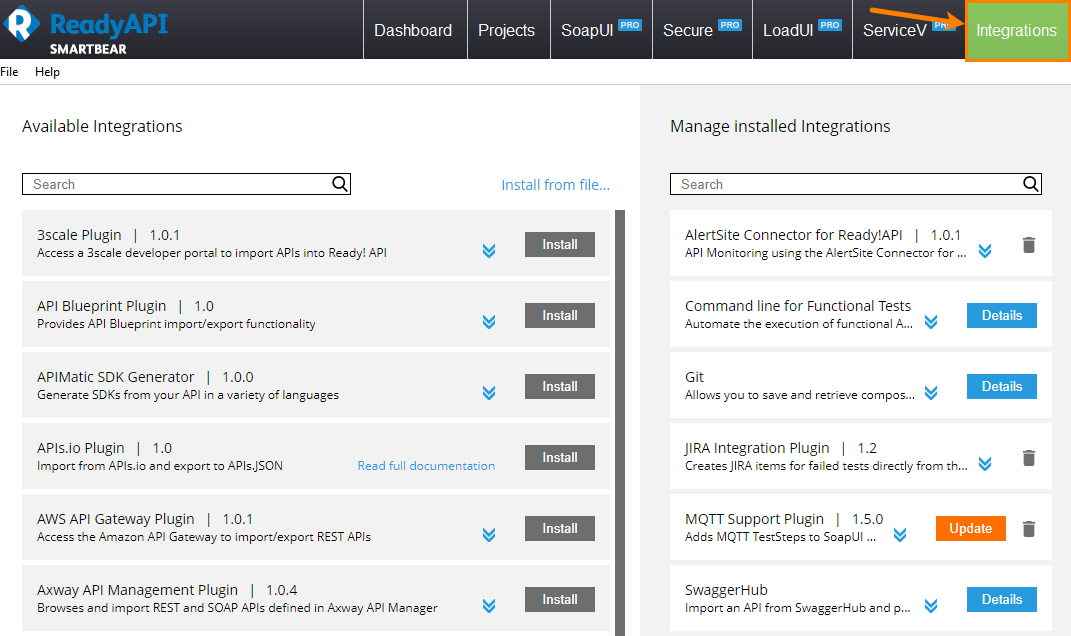This screenshot has height=636, width=1071.
Task: Click the search magnifier in Manage installed Integrations
Action: (1031, 184)
